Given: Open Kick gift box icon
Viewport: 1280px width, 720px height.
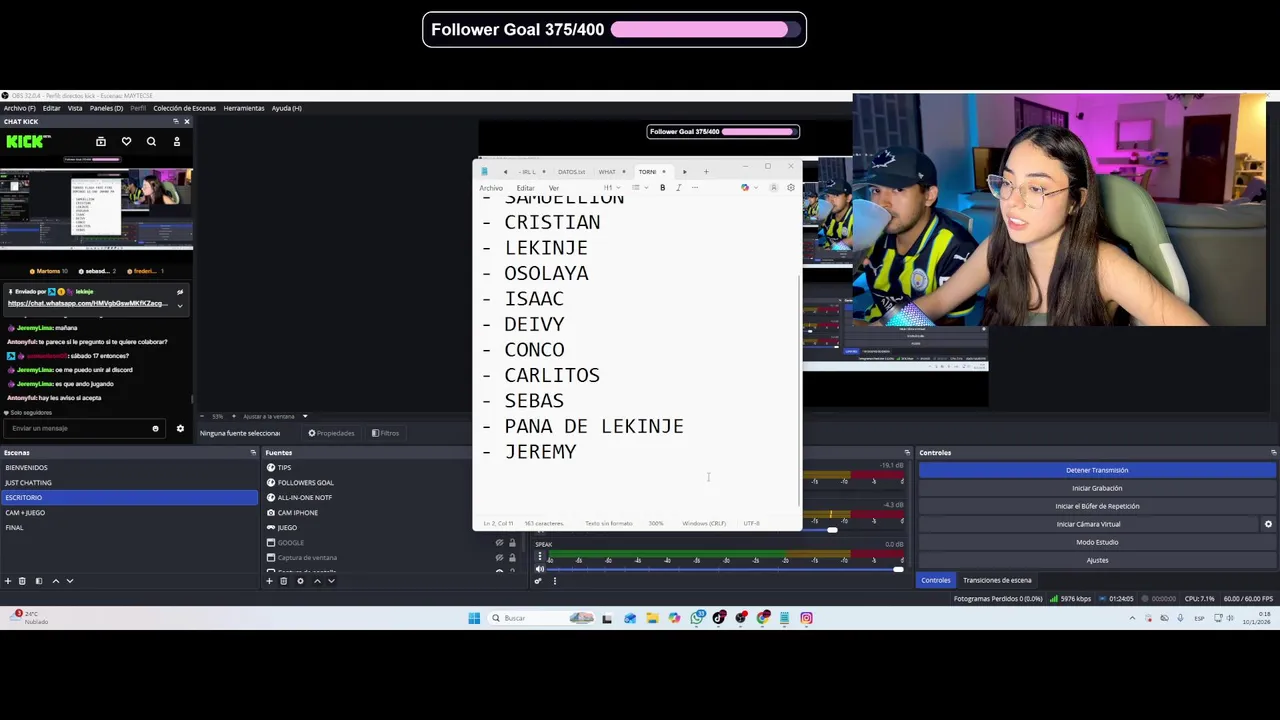Looking at the screenshot, I should pyautogui.click(x=101, y=142).
